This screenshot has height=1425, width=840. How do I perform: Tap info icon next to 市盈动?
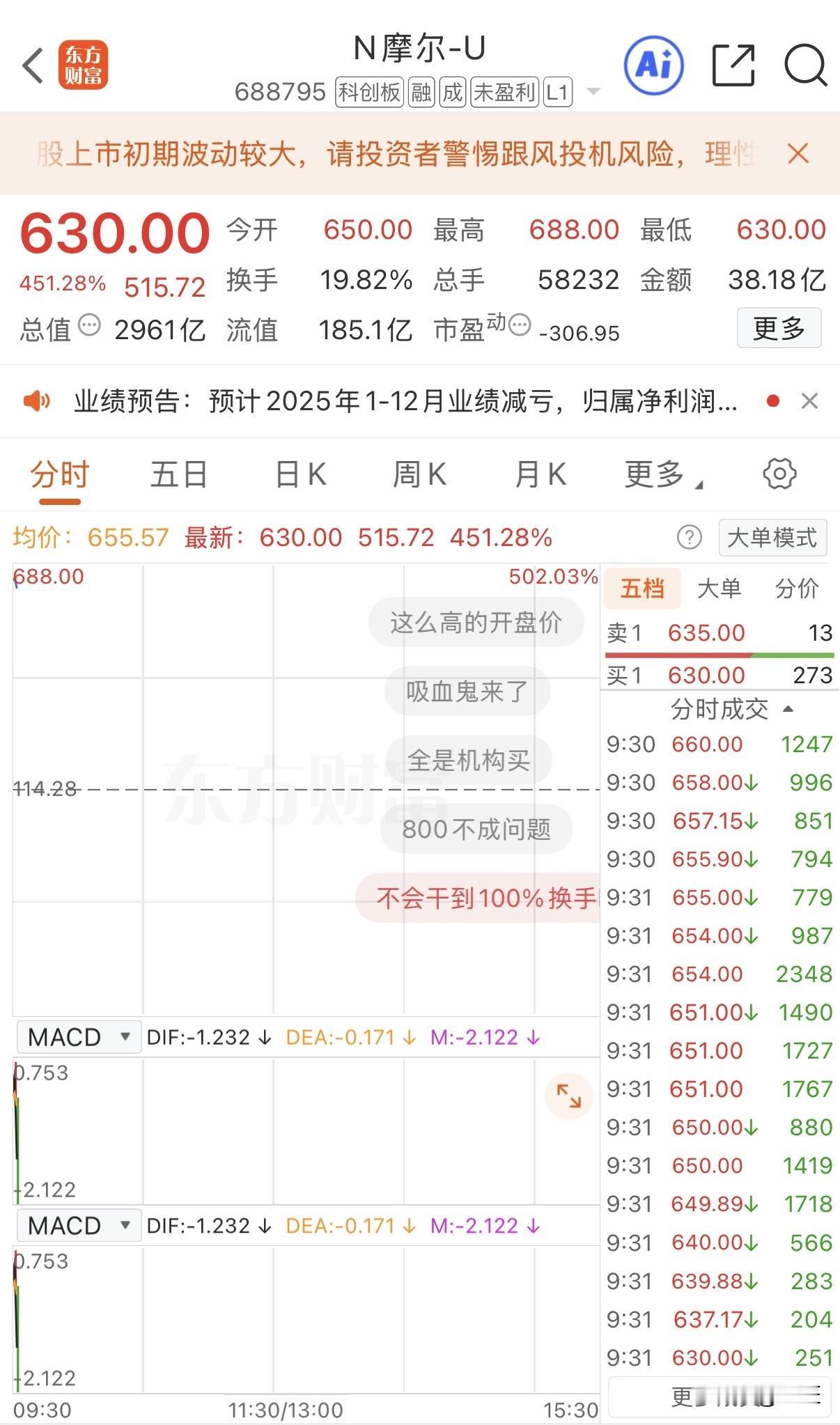[520, 325]
